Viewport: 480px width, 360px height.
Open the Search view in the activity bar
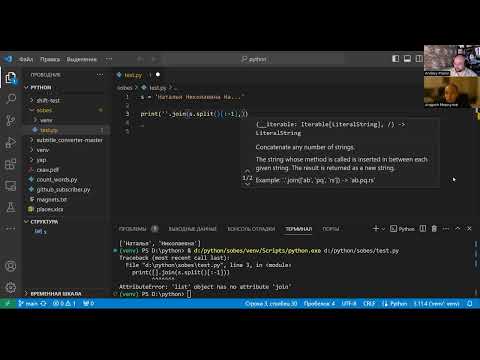11,99
